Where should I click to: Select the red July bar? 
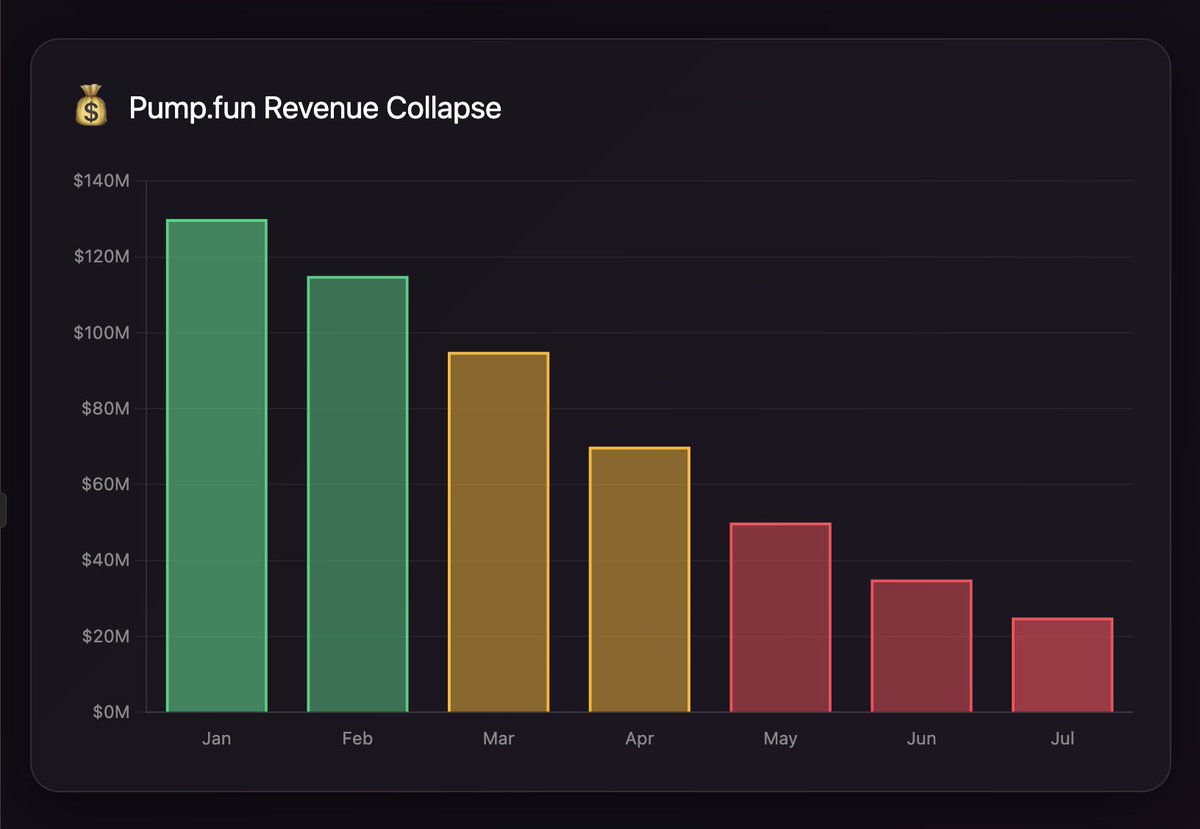pos(1062,665)
